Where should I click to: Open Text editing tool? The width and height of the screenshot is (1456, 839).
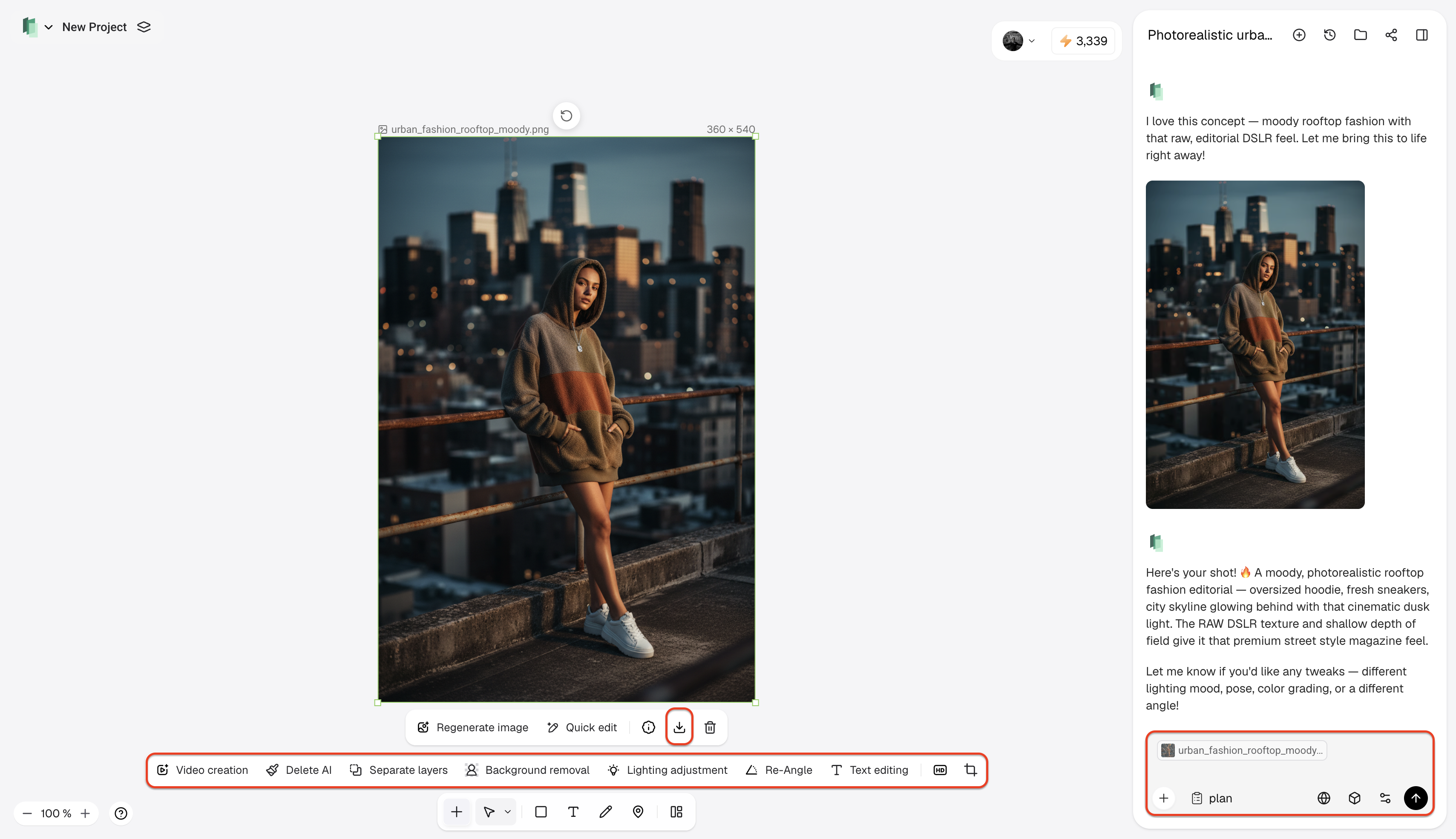pos(869,770)
